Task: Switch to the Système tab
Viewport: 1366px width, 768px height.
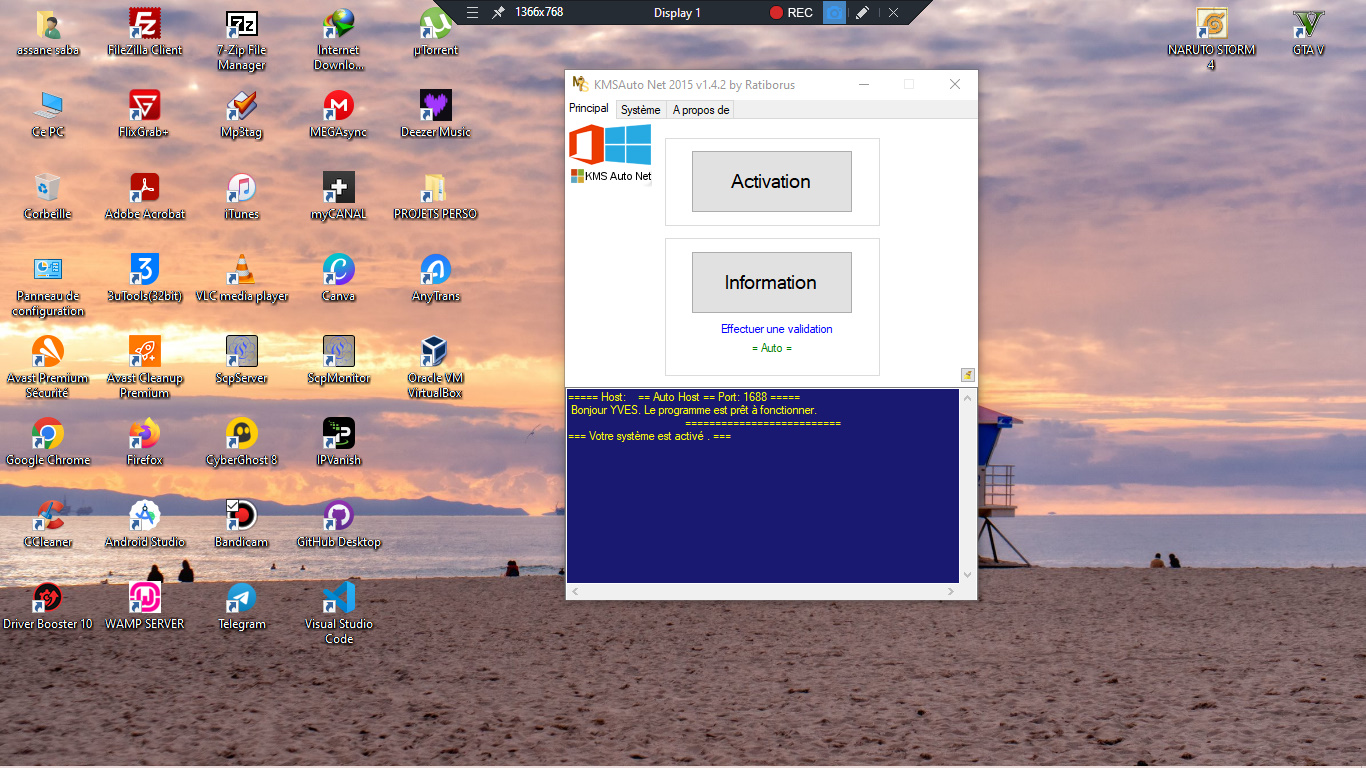Action: tap(640, 110)
